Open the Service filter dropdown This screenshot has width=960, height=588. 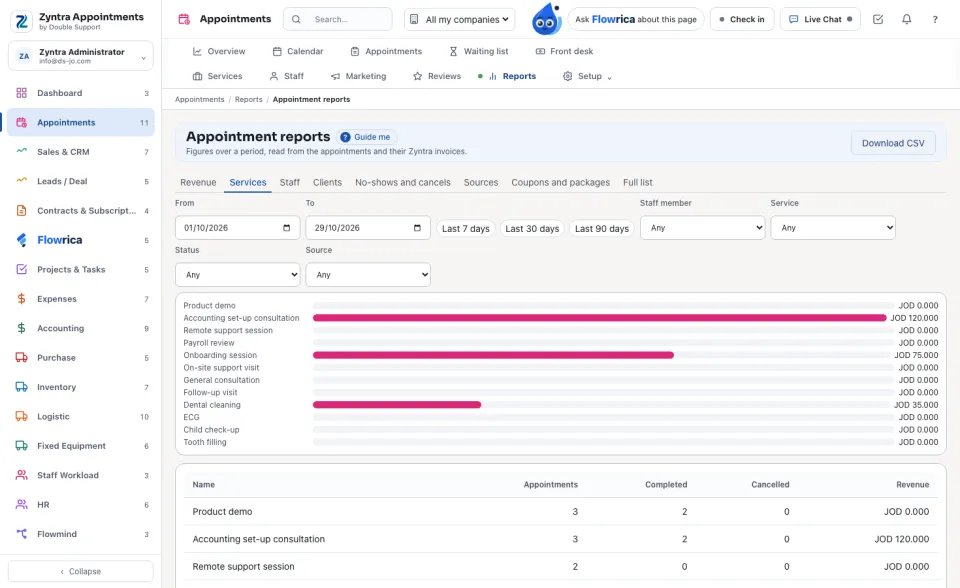coord(833,228)
